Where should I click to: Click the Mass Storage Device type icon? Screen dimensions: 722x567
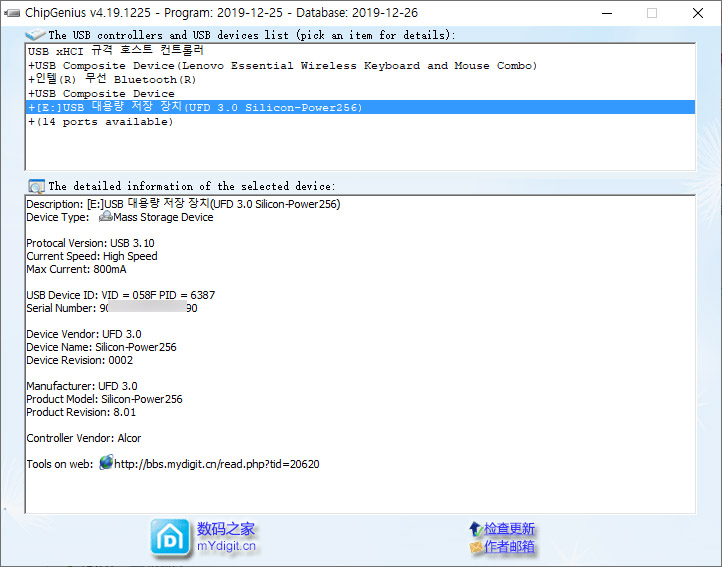click(105, 216)
